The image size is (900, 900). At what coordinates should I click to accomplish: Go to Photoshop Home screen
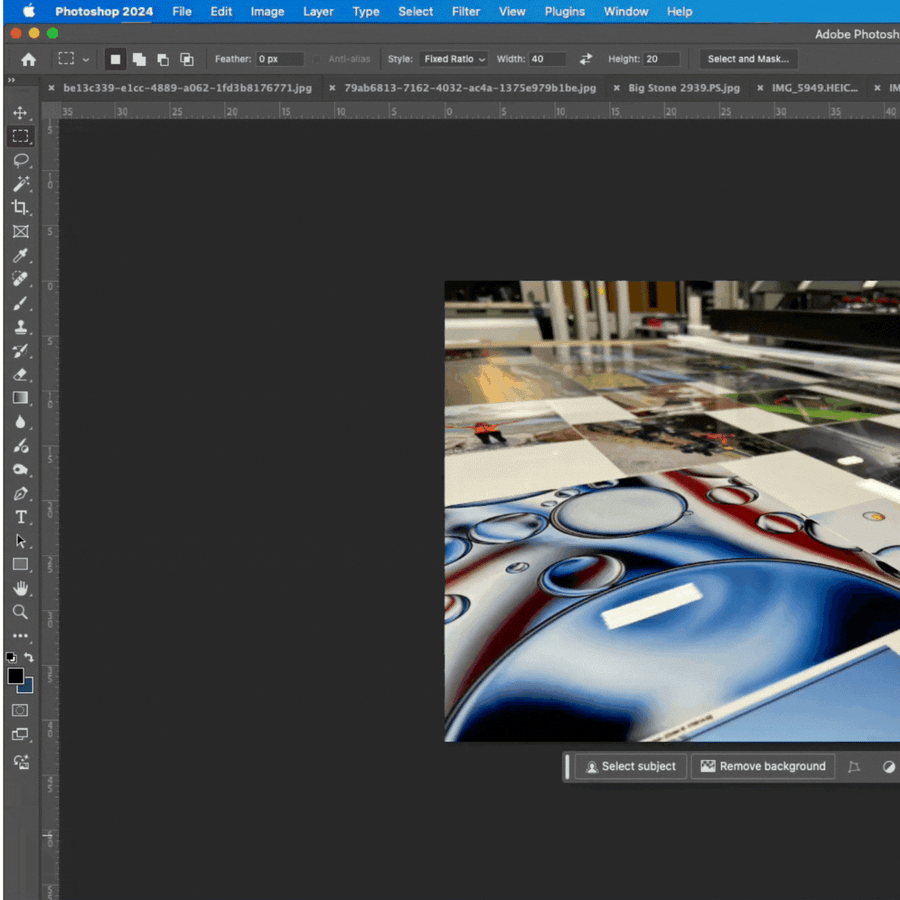(28, 59)
